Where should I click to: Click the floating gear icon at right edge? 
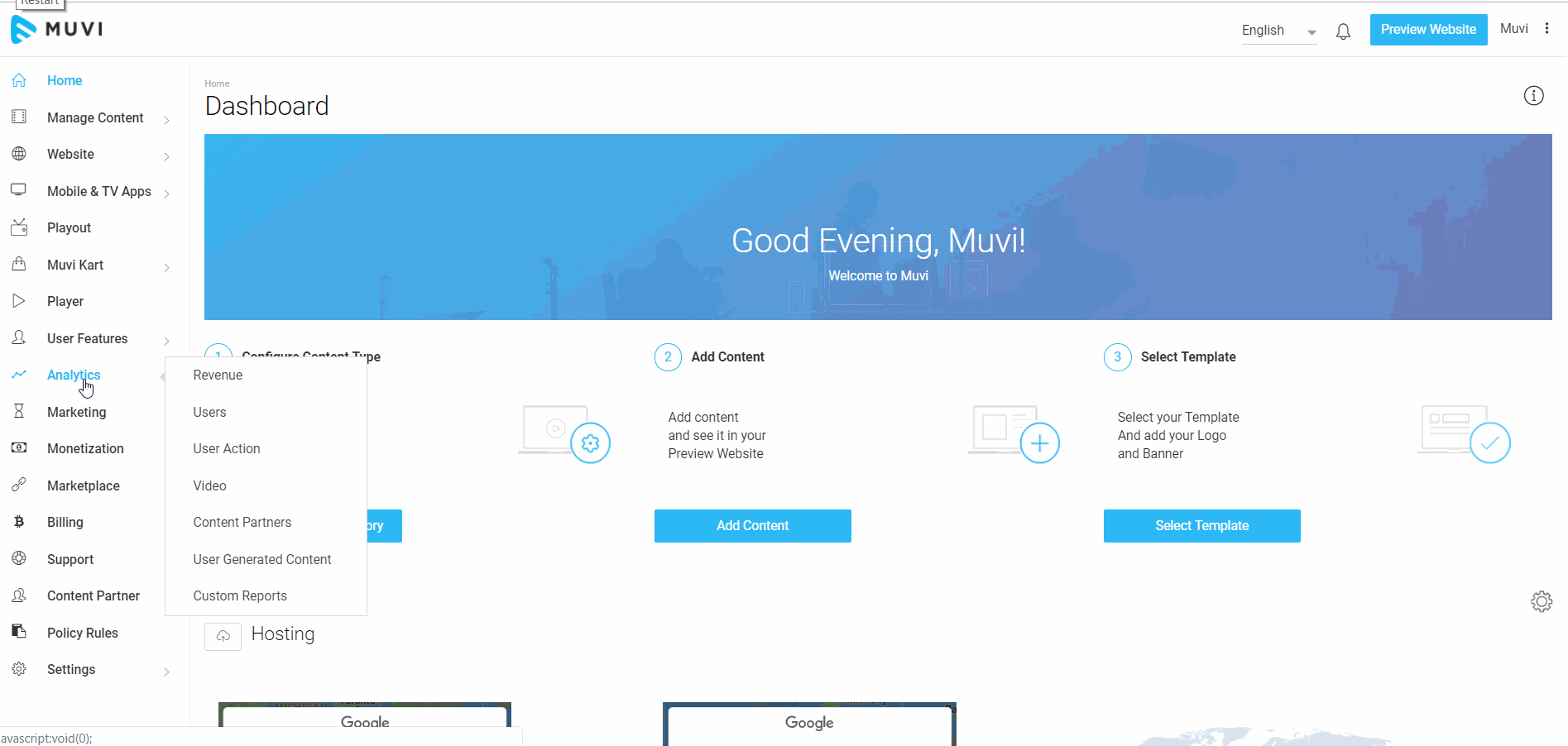pos(1542,601)
